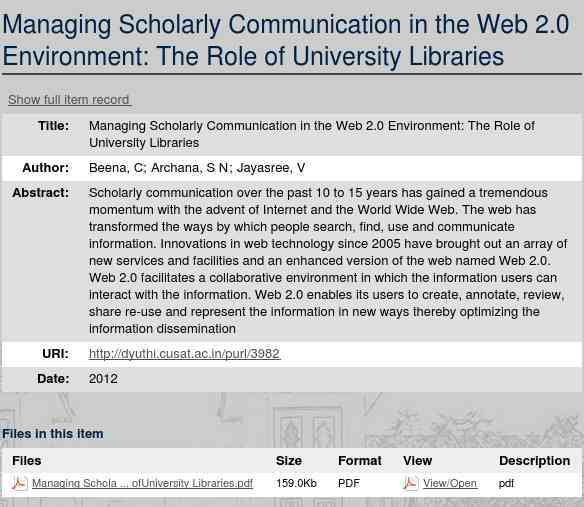
Task: Click the PDF icon beside the file name
Action: (x=19, y=484)
